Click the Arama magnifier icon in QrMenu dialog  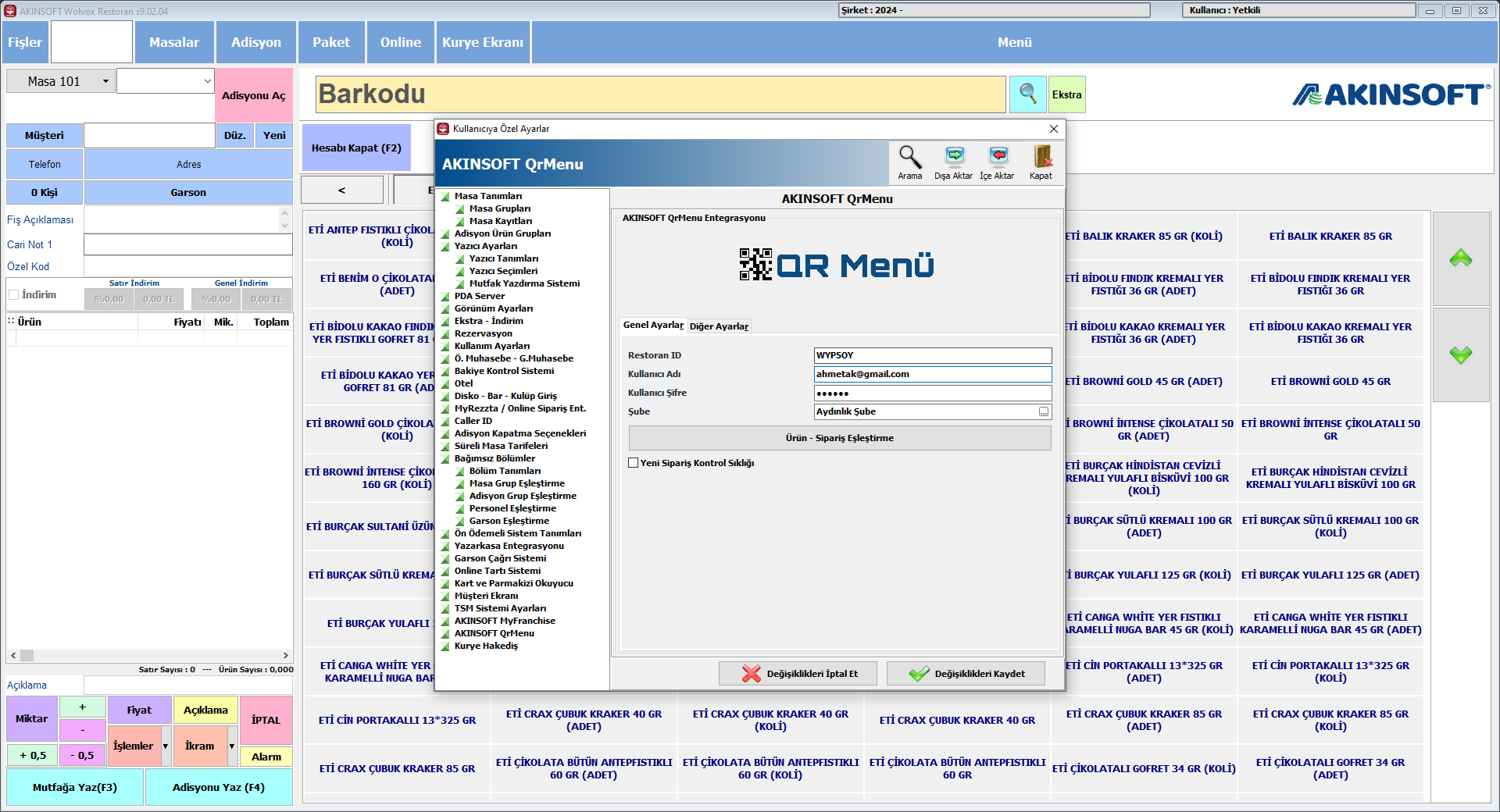click(909, 158)
